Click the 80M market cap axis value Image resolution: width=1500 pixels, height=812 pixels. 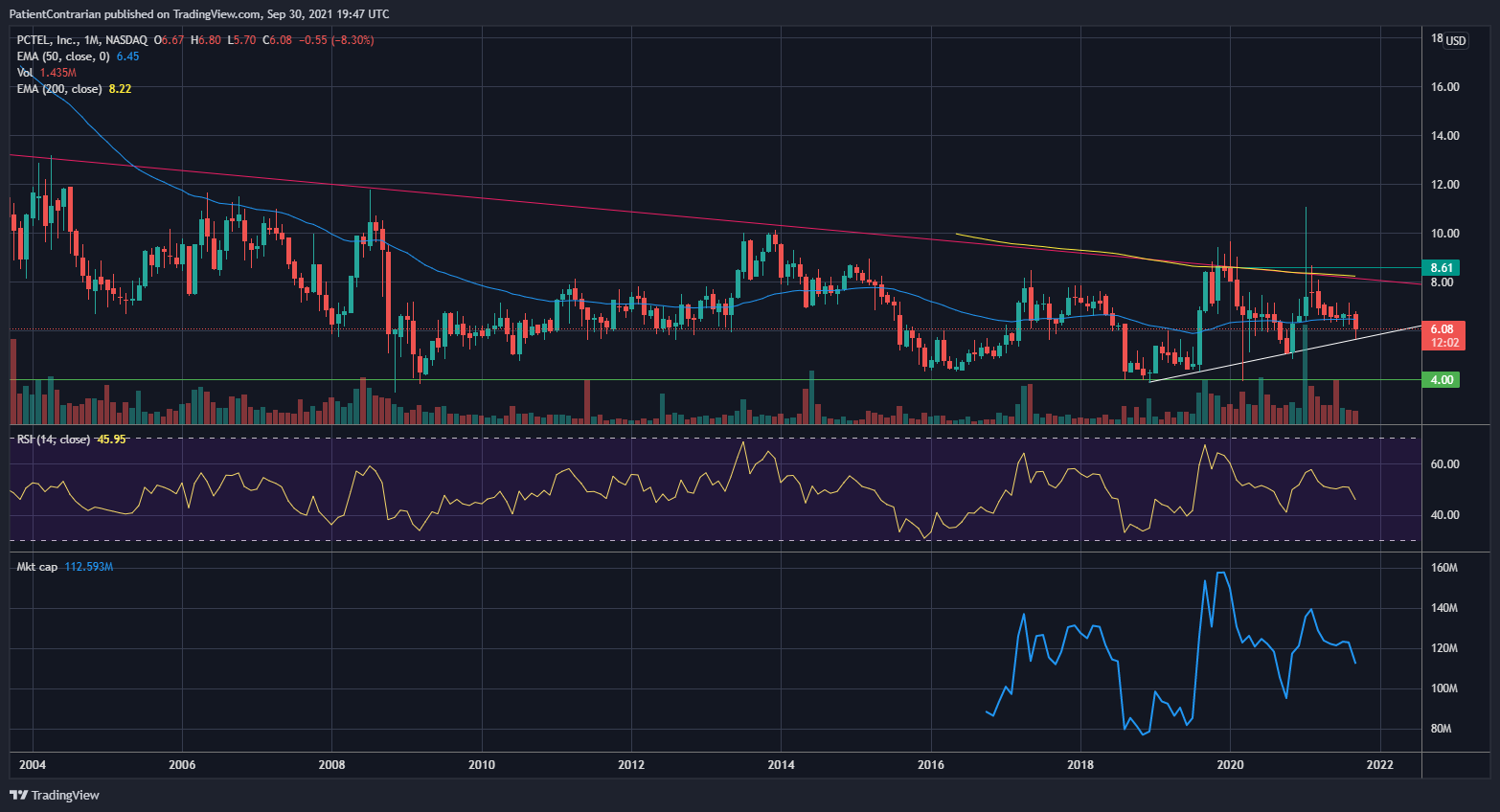click(x=1443, y=729)
